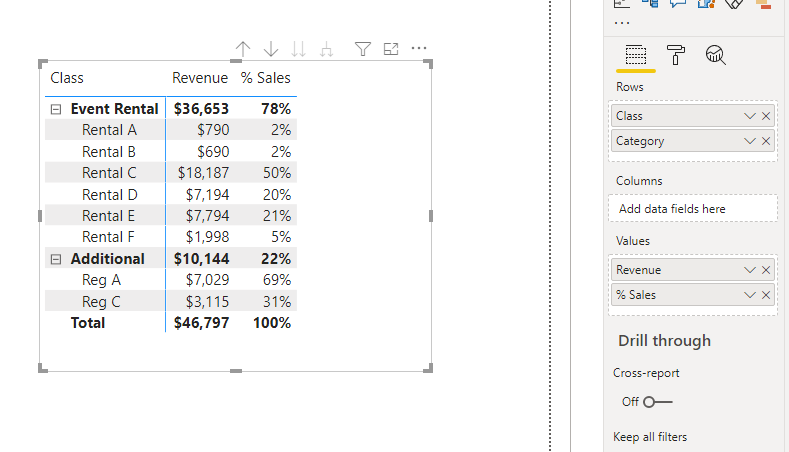Open the Revenue field dropdown in Values
Screen dimensions: 789x452
[750, 270]
